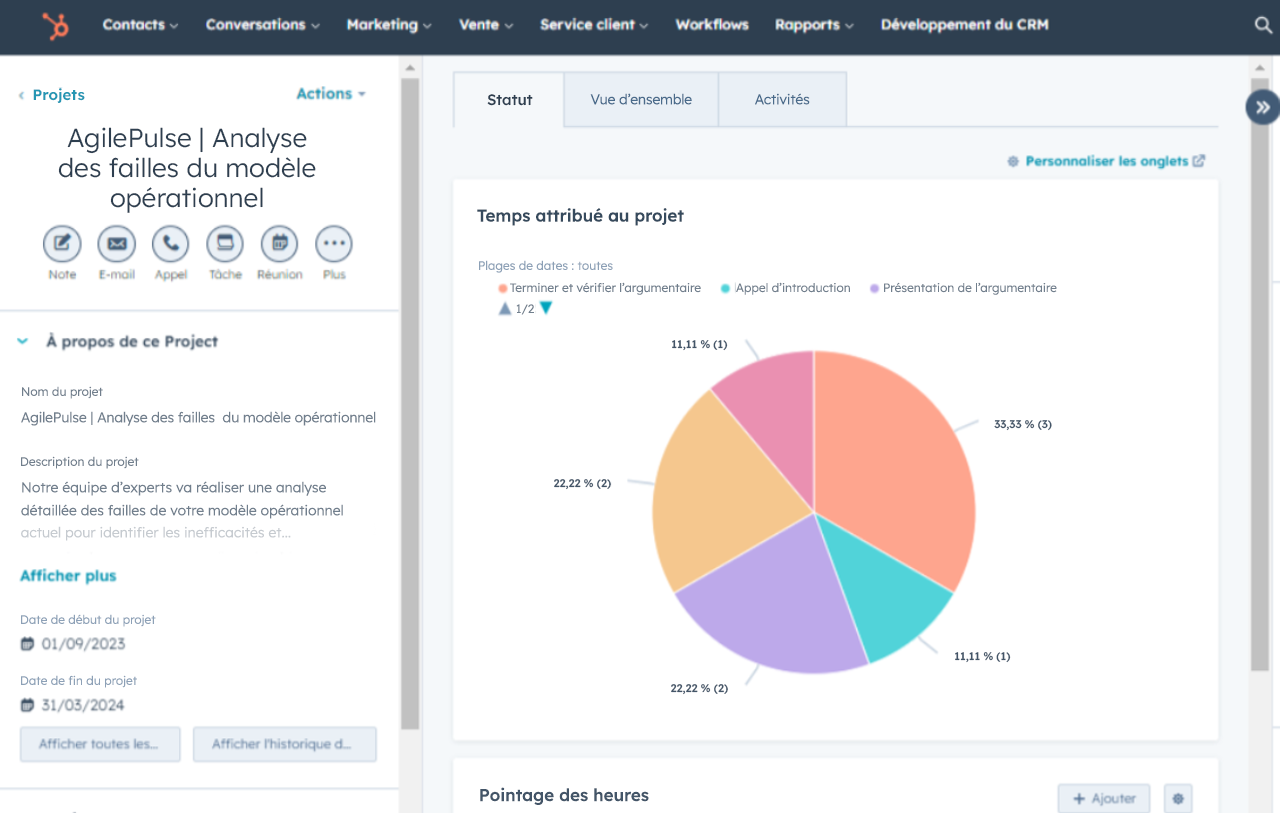Image resolution: width=1280 pixels, height=813 pixels.
Task: Schedule a meeting with the Réunion icon
Action: [x=279, y=244]
